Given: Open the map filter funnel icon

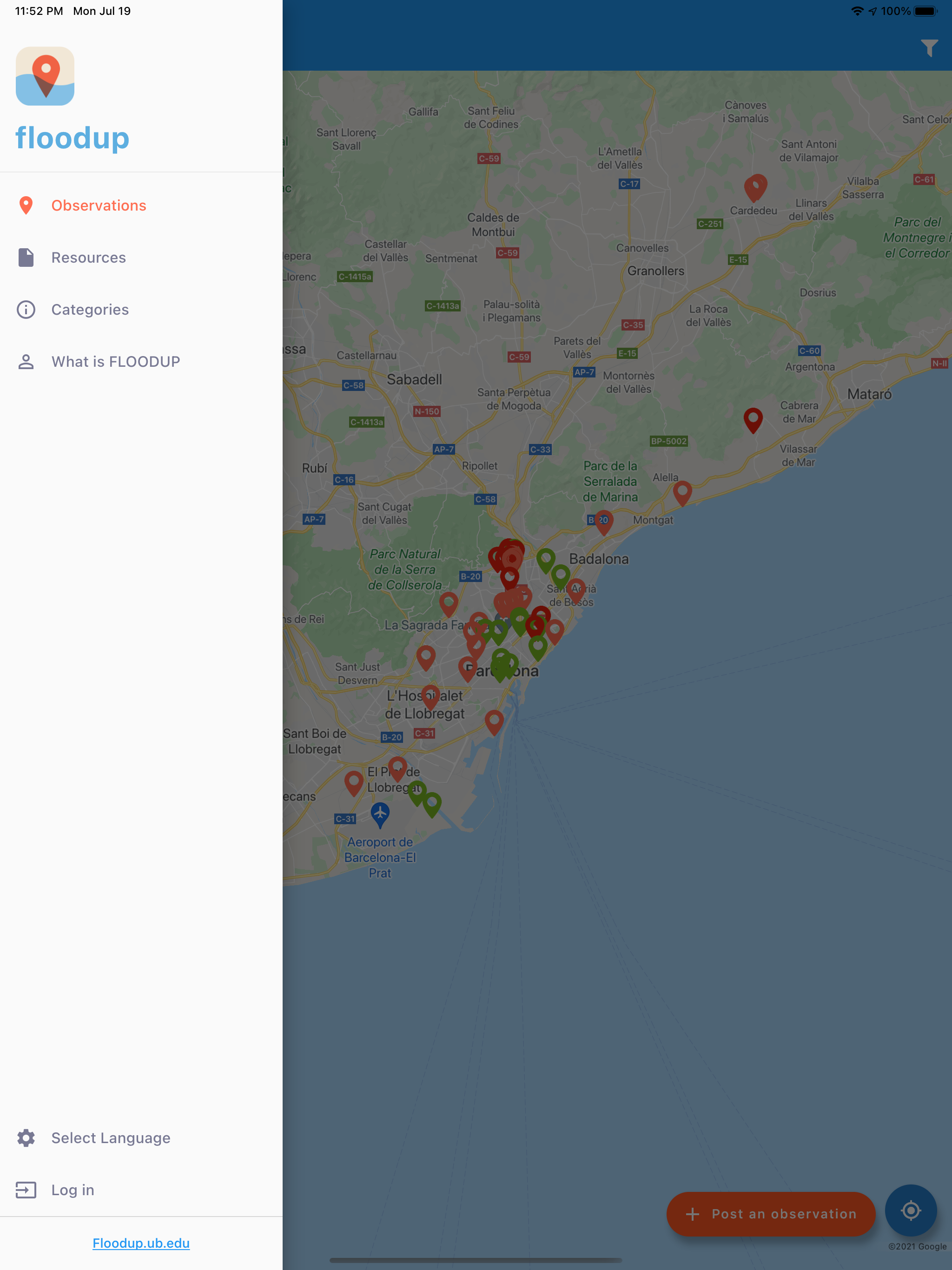Looking at the screenshot, I should pos(929,48).
